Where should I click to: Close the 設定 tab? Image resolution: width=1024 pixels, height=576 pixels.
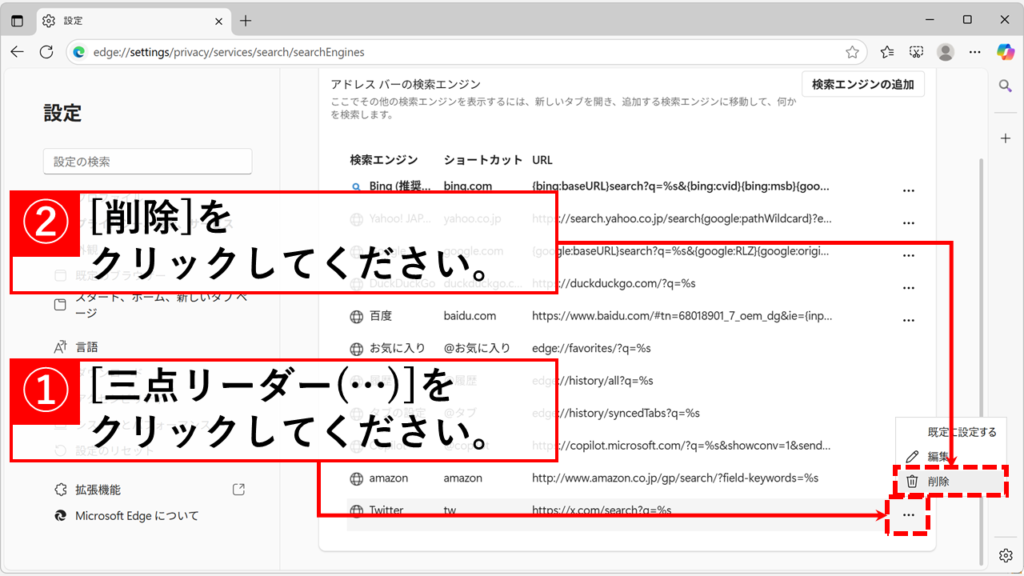[x=219, y=21]
